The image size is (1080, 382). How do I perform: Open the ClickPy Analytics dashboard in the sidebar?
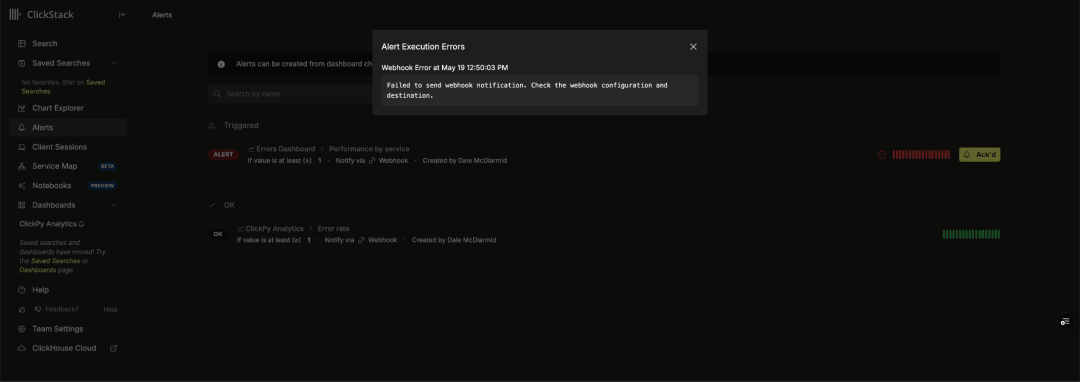pyautogui.click(x=48, y=224)
